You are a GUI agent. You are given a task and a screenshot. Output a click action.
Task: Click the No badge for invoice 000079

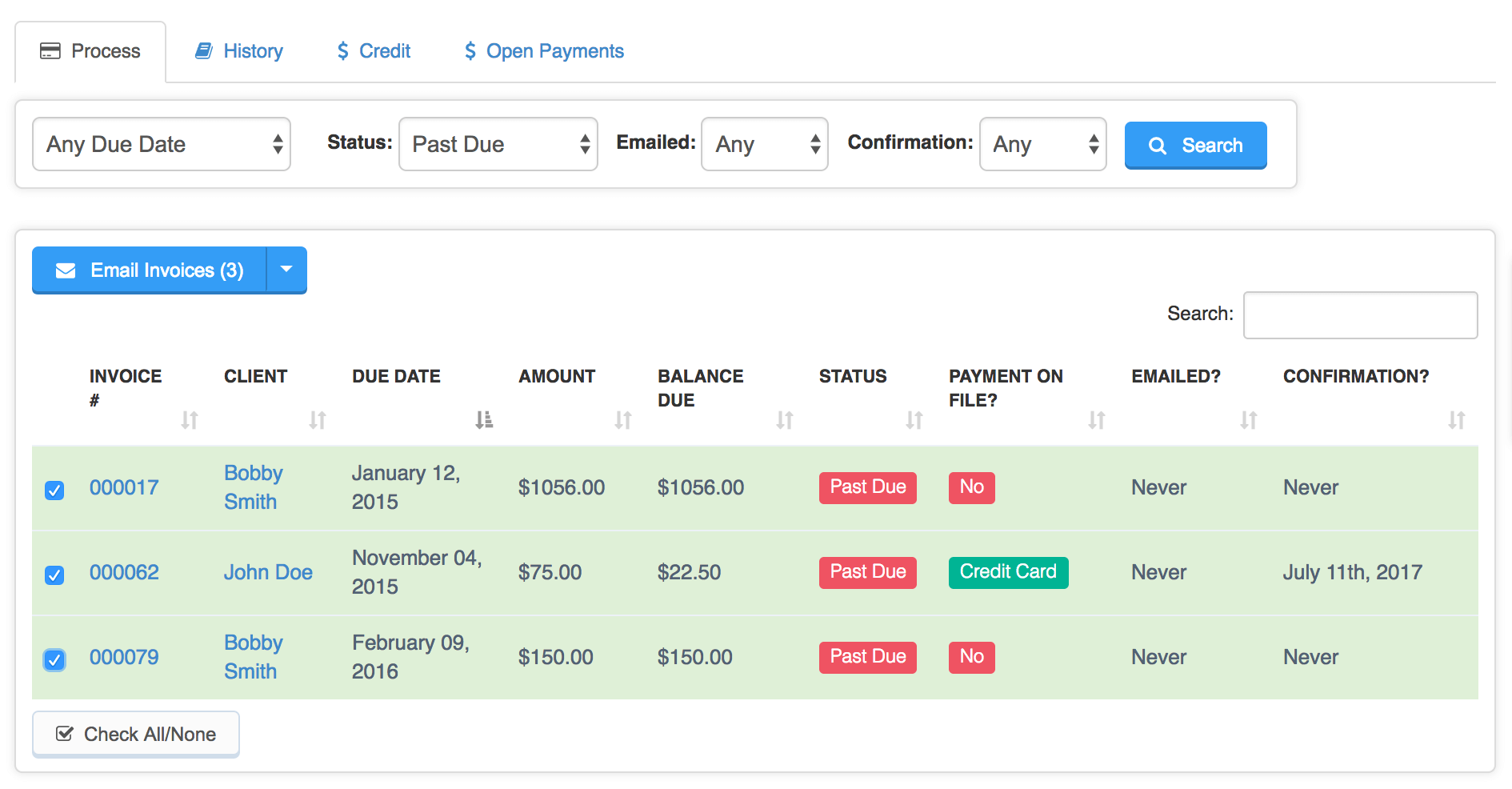tap(972, 657)
